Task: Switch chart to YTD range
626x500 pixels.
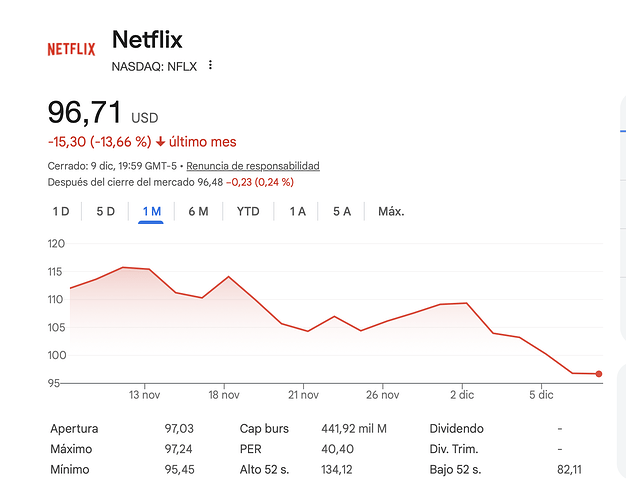Action: (248, 211)
